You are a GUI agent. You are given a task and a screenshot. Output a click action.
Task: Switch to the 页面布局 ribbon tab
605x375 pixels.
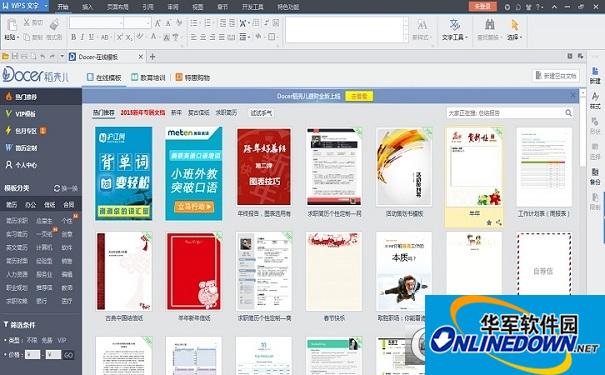[117, 7]
